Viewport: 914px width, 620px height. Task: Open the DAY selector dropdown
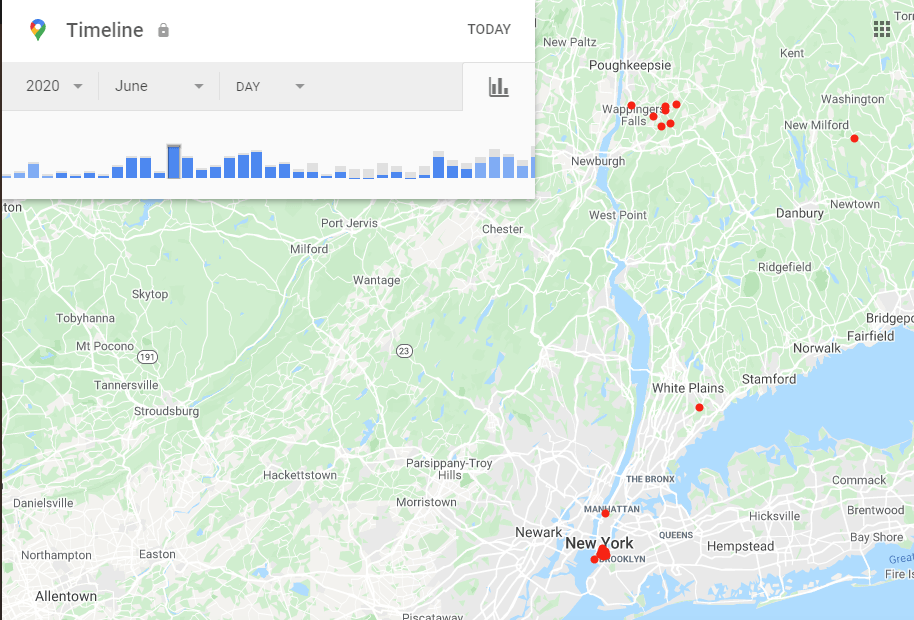(270, 86)
